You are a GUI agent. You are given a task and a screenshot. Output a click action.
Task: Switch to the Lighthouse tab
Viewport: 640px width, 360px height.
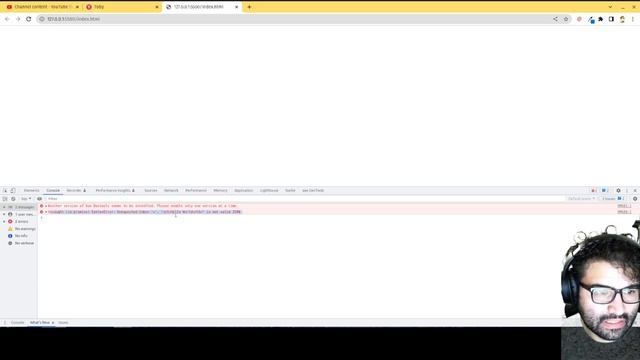tap(269, 191)
